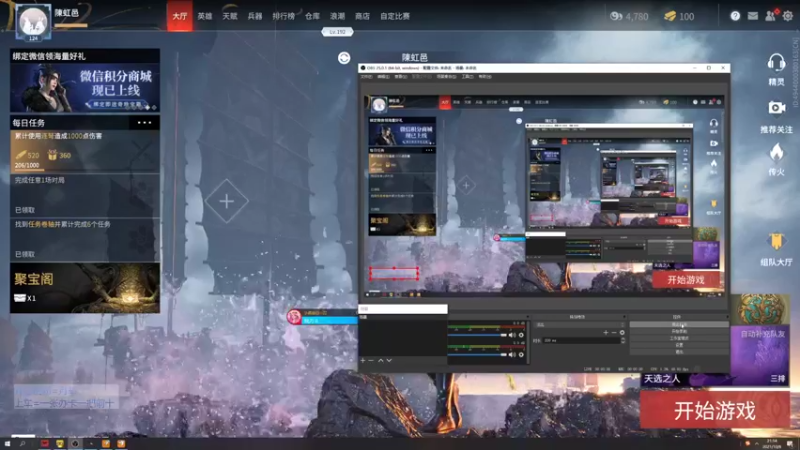Open the OBS 工具 menu
The height and width of the screenshot is (450, 800).
point(467,77)
